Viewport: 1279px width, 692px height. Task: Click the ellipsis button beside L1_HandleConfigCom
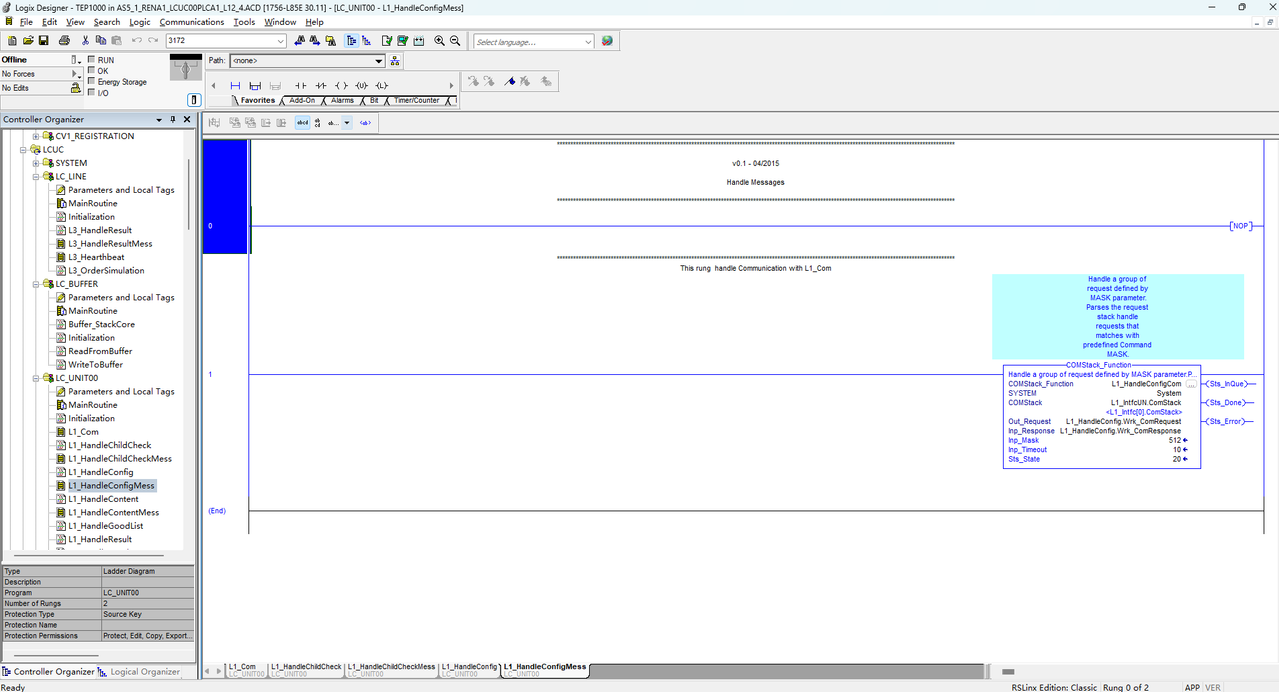[x=1191, y=384]
